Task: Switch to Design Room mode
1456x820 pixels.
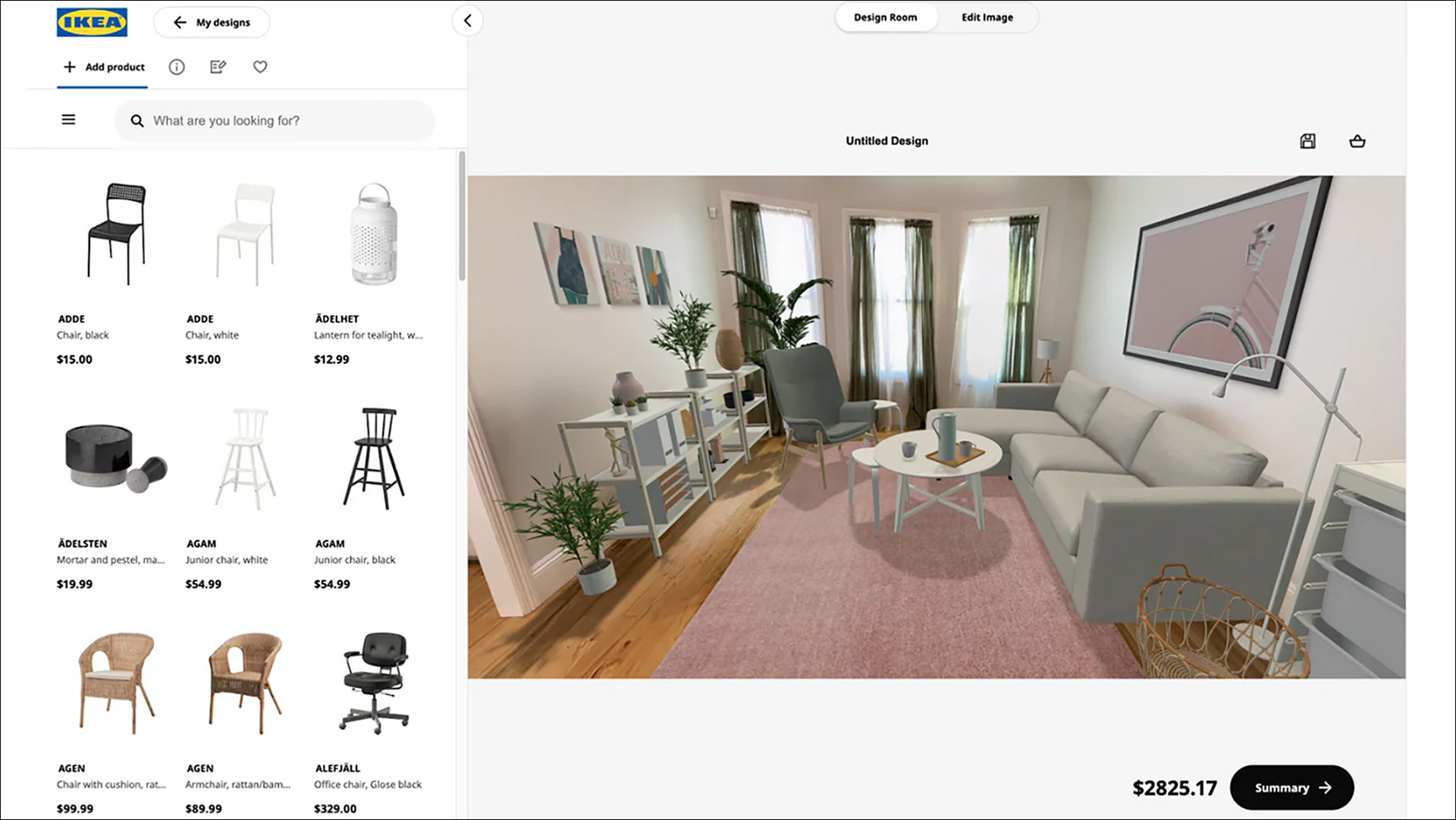Action: (x=885, y=17)
